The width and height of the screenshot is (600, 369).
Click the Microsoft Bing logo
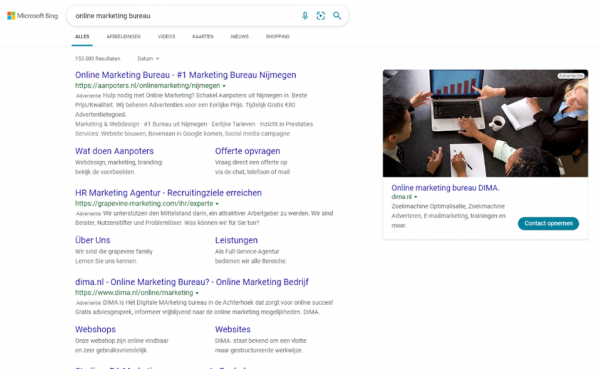(x=33, y=16)
